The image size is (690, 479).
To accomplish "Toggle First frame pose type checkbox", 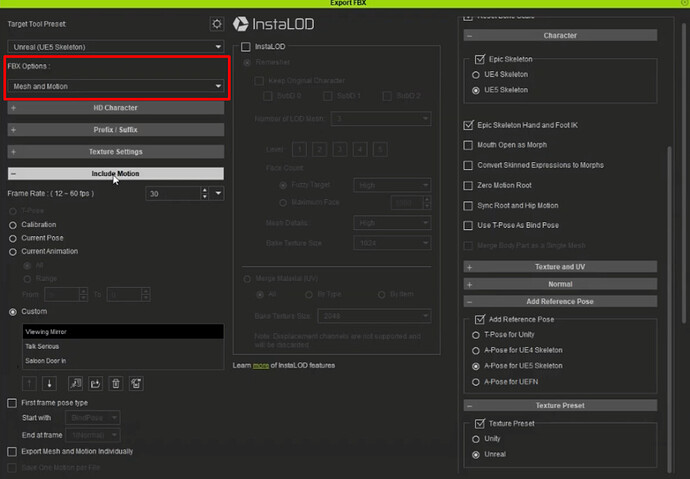I will click(x=12, y=403).
